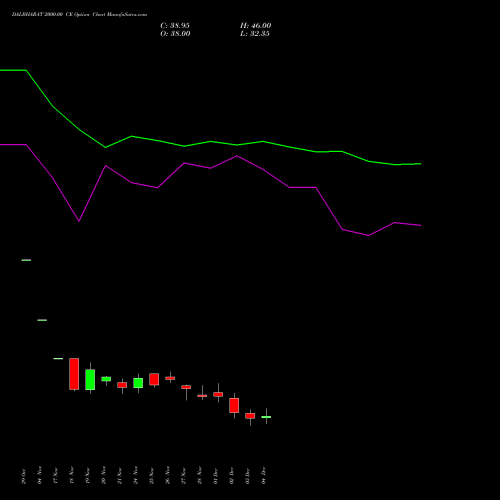The width and height of the screenshot is (500, 500).
Task: Select the 04 Nov date label
Action: click(x=39, y=475)
